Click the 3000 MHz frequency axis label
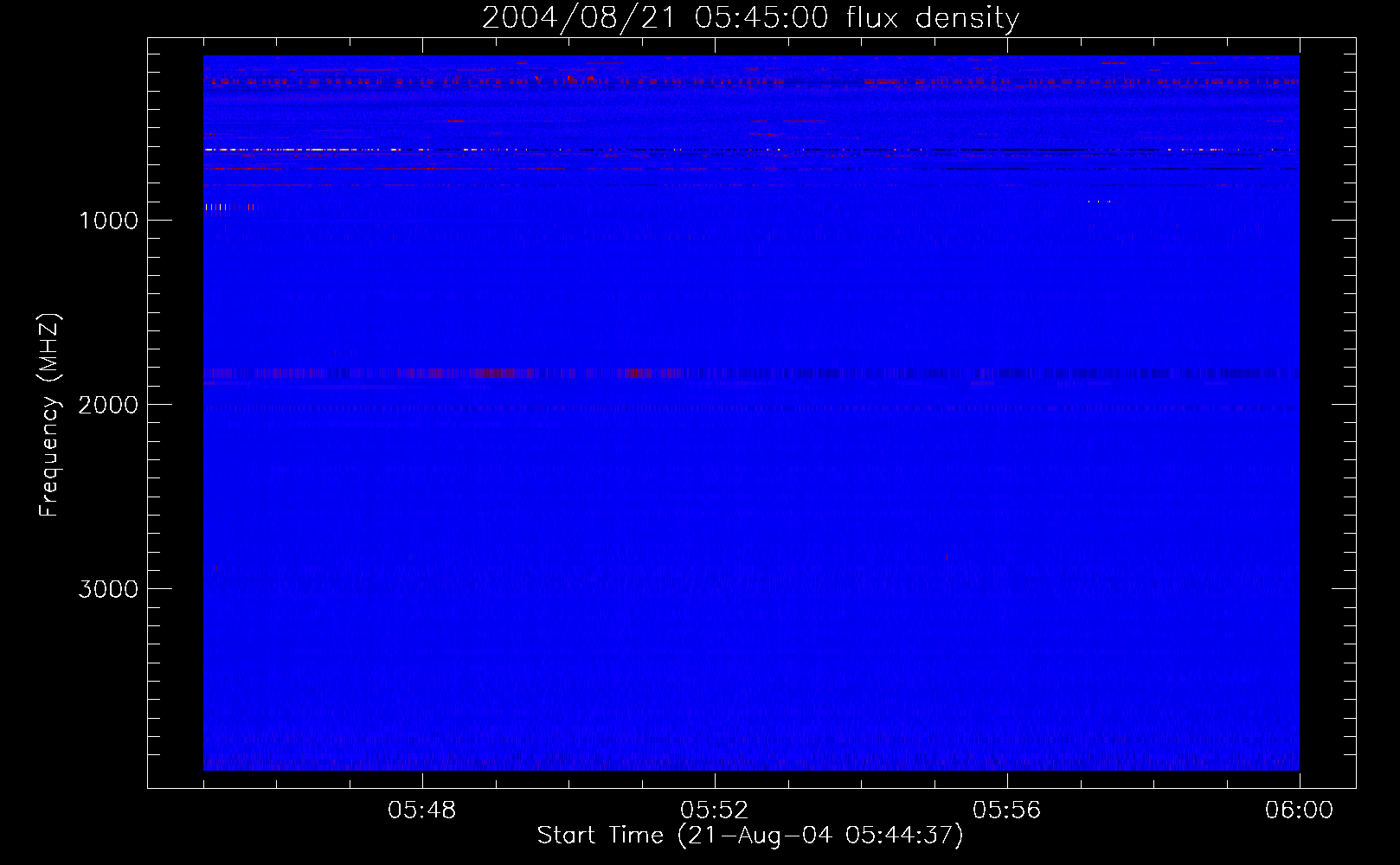Viewport: 1400px width, 865px height. (x=108, y=589)
